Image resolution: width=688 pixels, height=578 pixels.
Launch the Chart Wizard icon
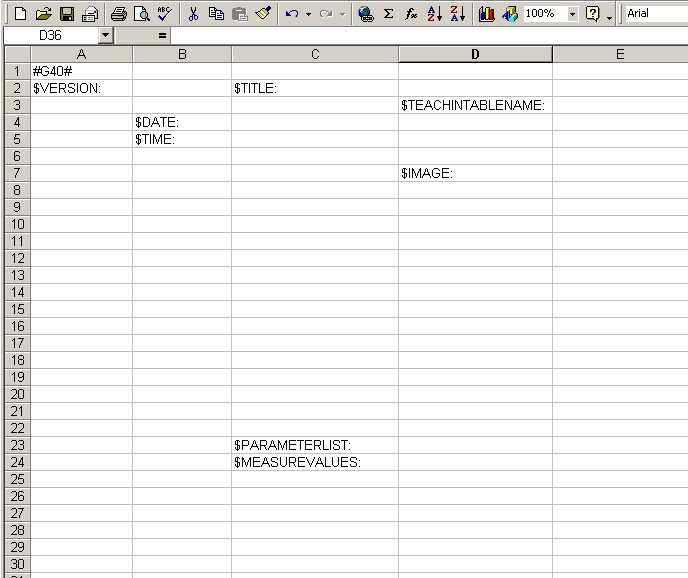pos(487,14)
